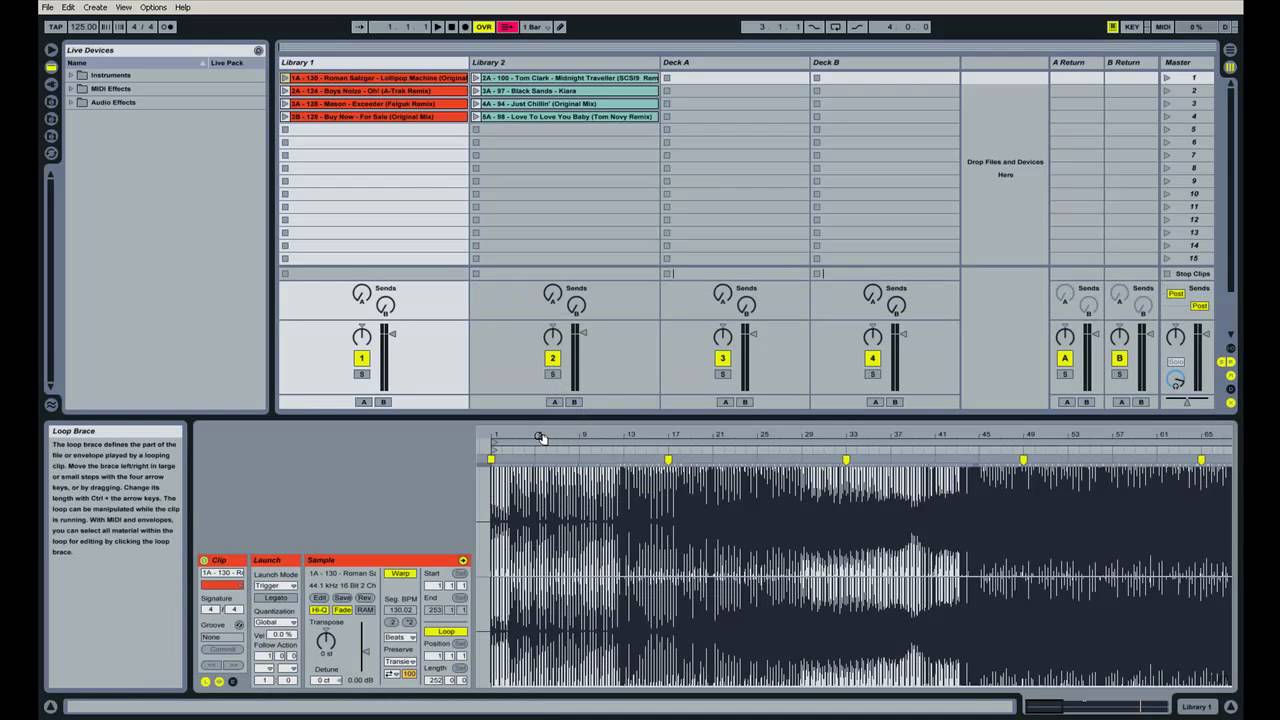Open the Options menu
Viewport: 1280px width, 720px height.
click(x=153, y=7)
